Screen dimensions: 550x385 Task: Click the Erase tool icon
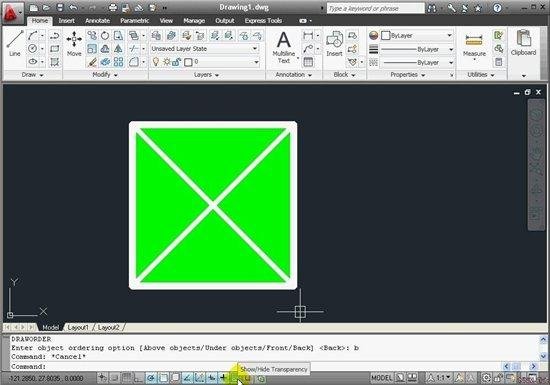(x=92, y=62)
